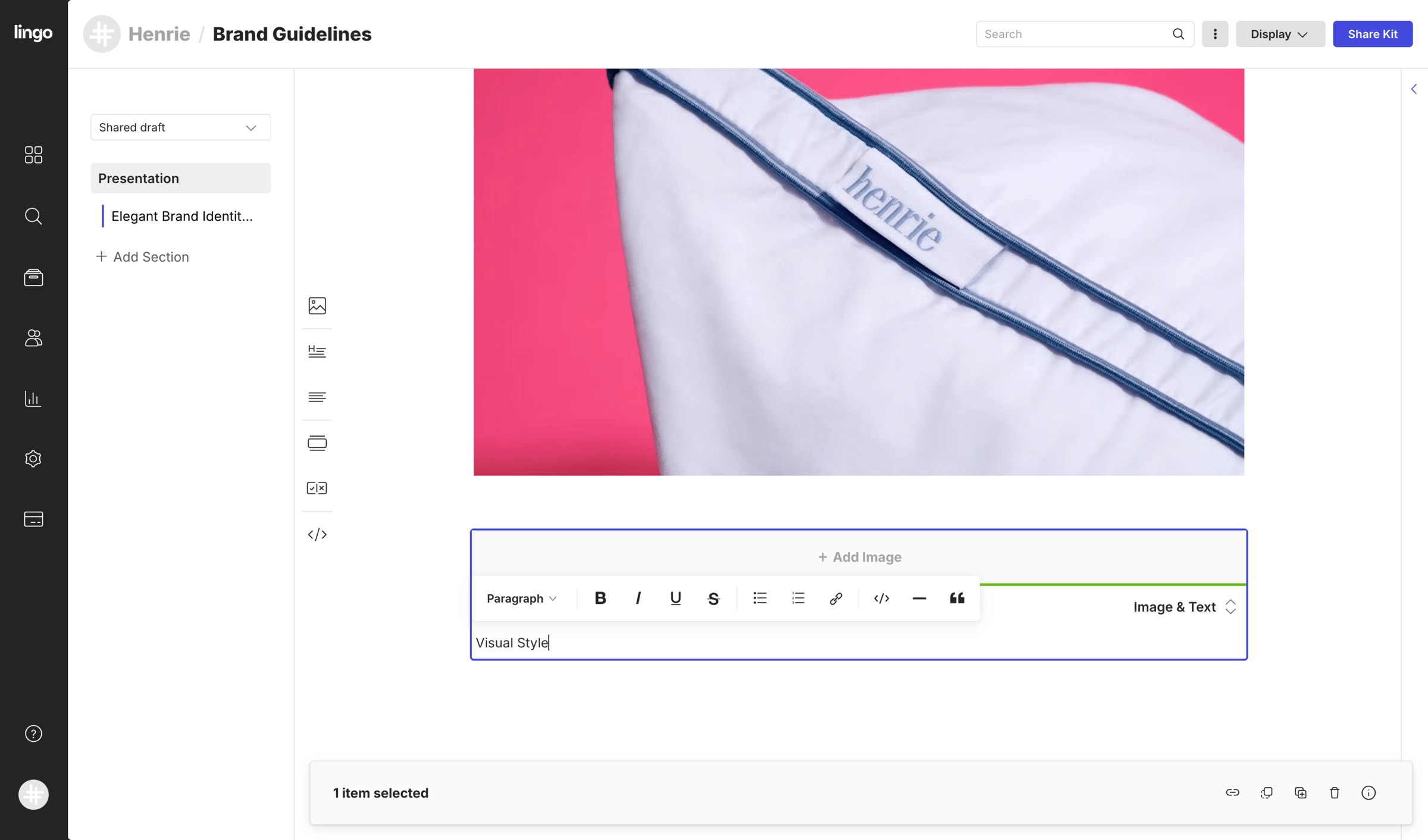Click the Share Kit button
Image resolution: width=1428 pixels, height=840 pixels.
coord(1372,34)
